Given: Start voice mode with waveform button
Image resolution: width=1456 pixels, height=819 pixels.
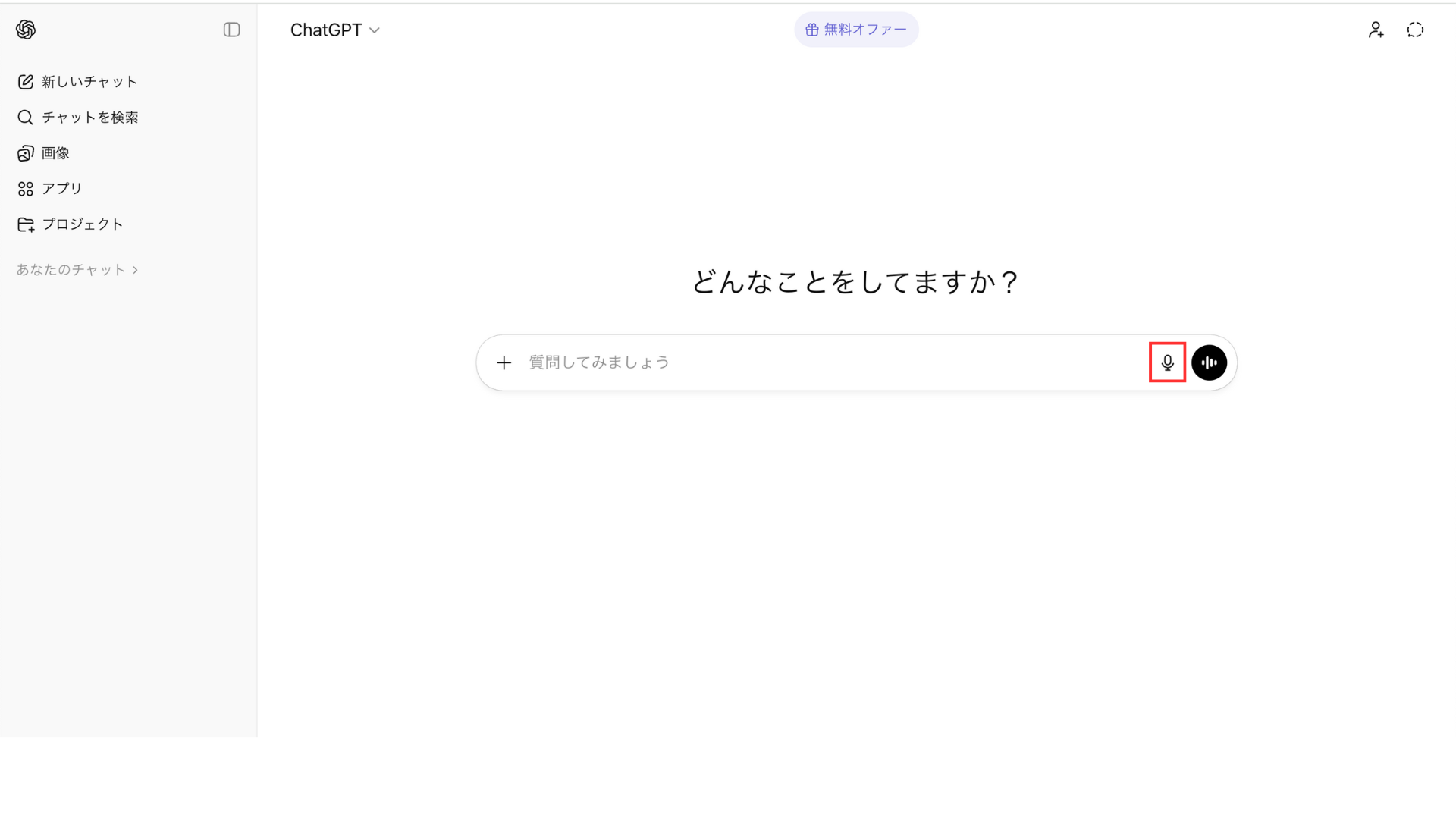Looking at the screenshot, I should coord(1209,362).
